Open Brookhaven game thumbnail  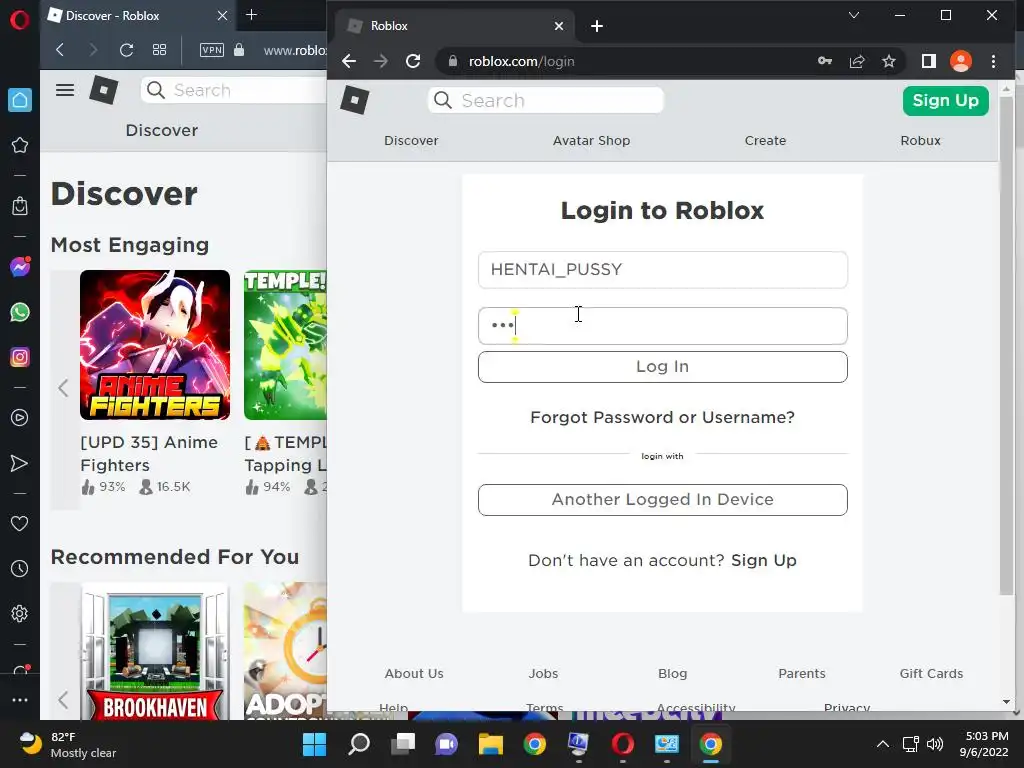pyautogui.click(x=155, y=652)
